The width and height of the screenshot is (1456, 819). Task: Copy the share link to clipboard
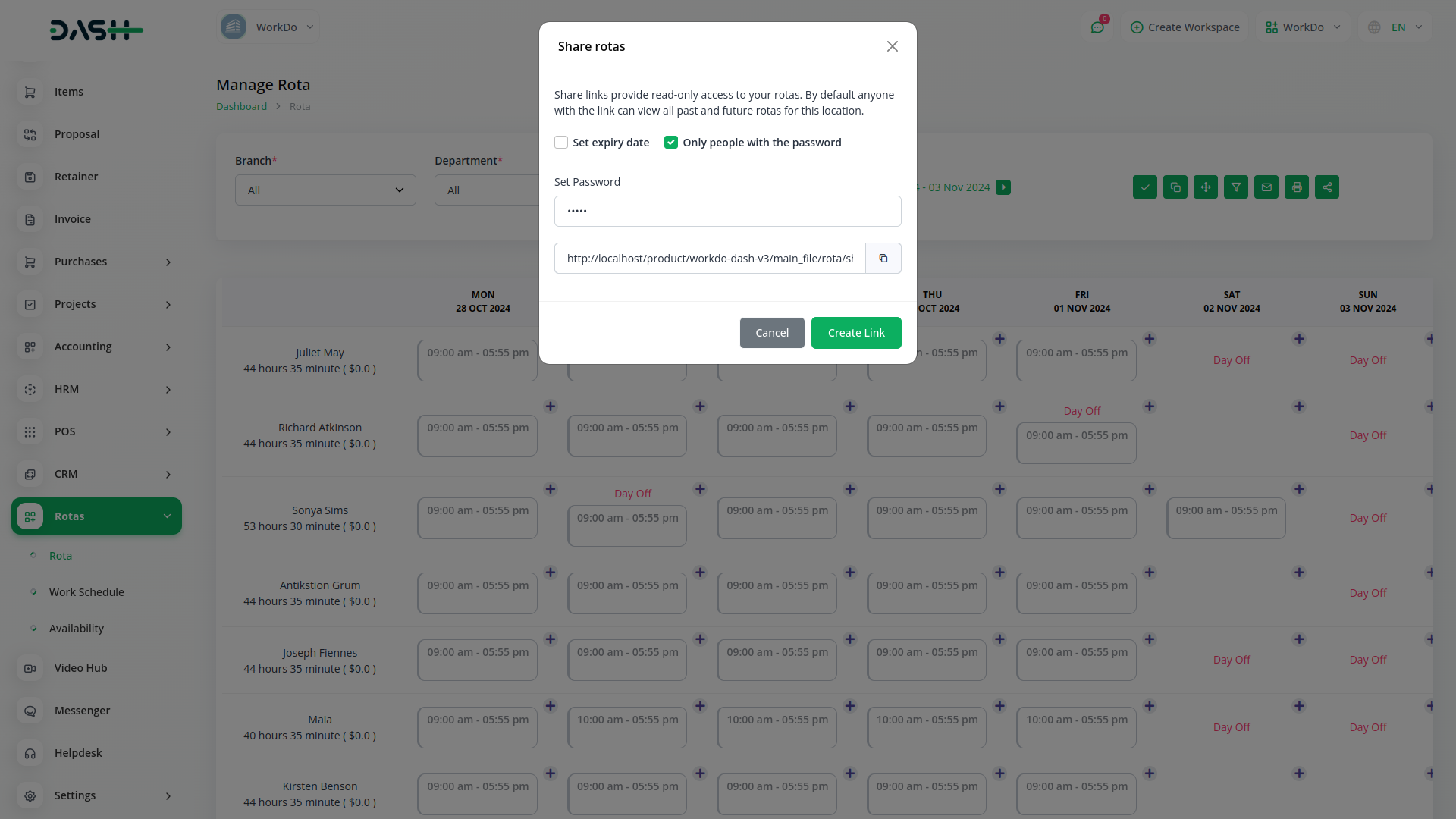[x=883, y=259]
